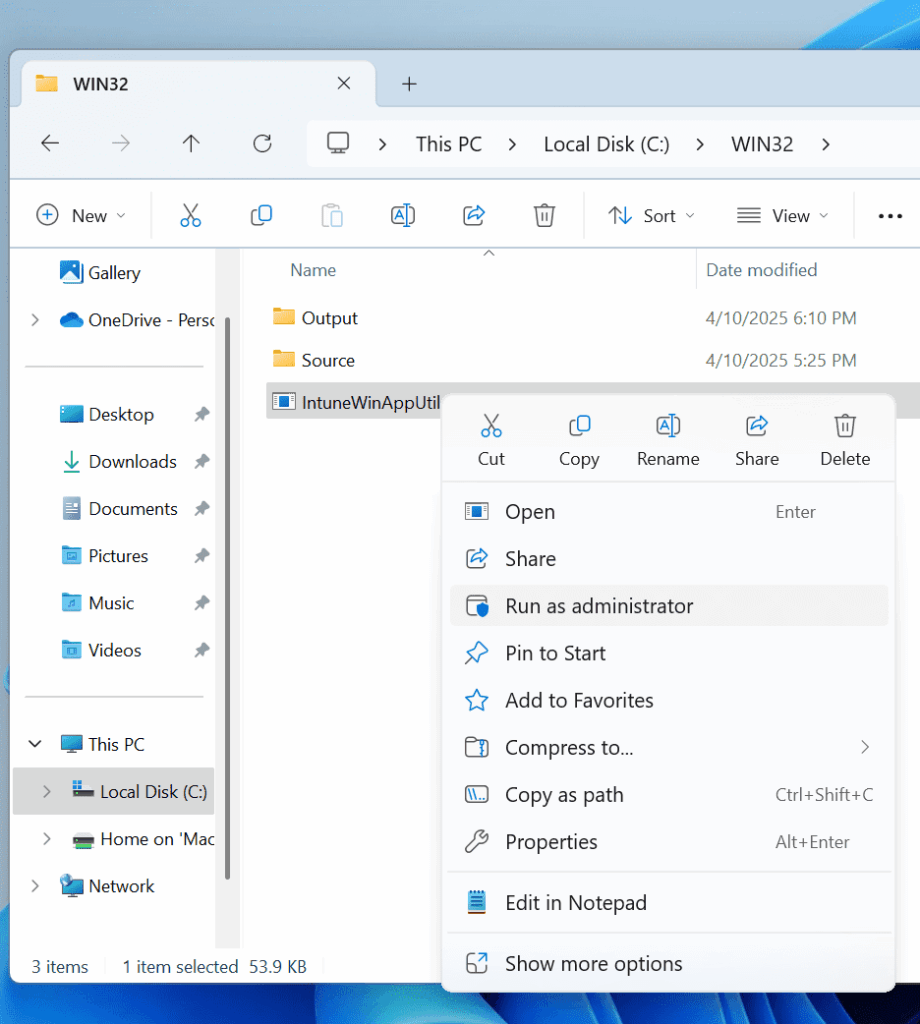Collapse the This PC tree item
The image size is (920, 1024).
click(x=34, y=744)
